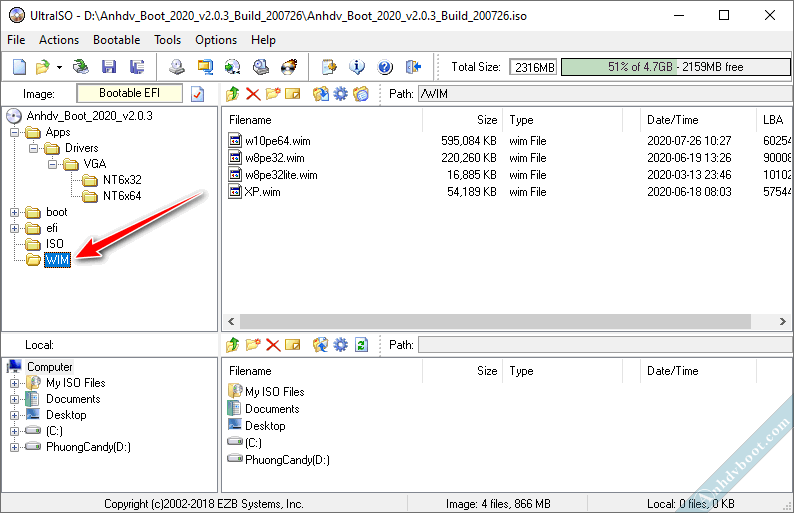This screenshot has width=794, height=513.
Task: Collapse the Drivers folder tree node
Action: pyautogui.click(x=33, y=148)
